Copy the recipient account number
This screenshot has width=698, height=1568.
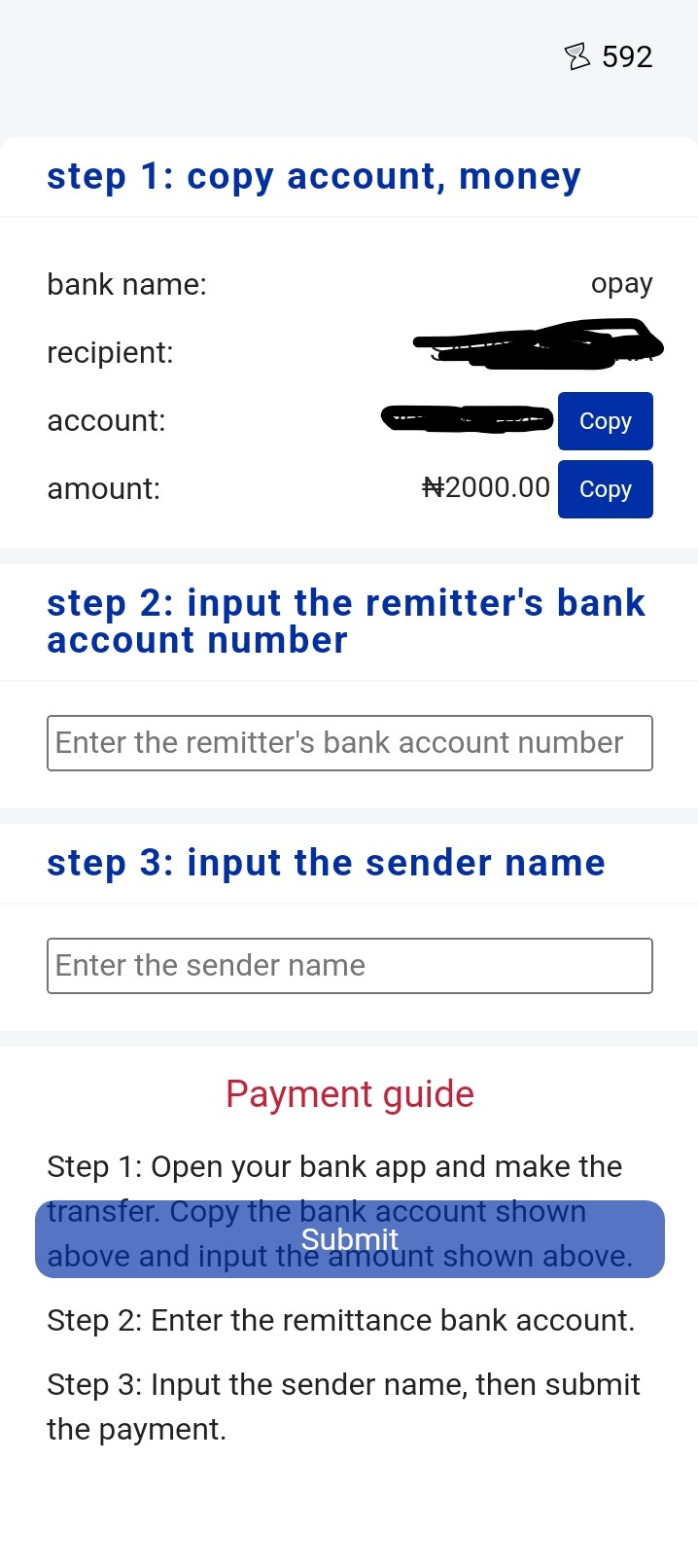point(605,421)
